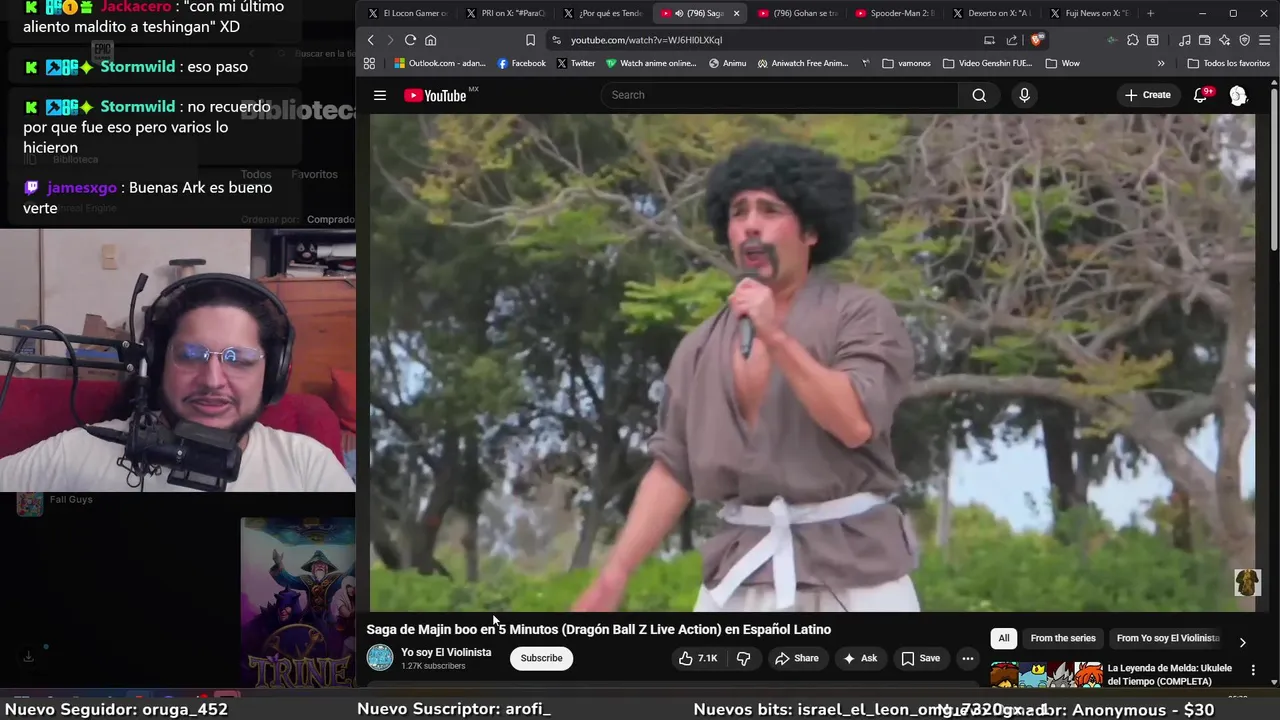Open Yo soy El Violinista channel avatar
The image size is (1280, 720).
(380, 657)
